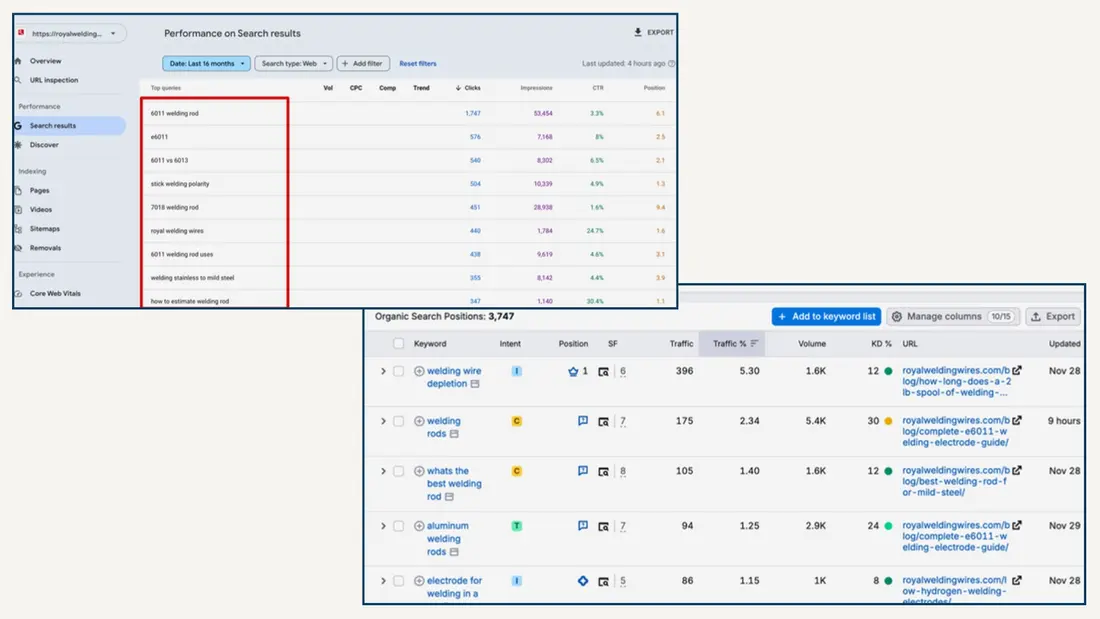Image resolution: width=1100 pixels, height=619 pixels.
Task: Click featured snippet crown icon at position 1
Action: [573, 371]
